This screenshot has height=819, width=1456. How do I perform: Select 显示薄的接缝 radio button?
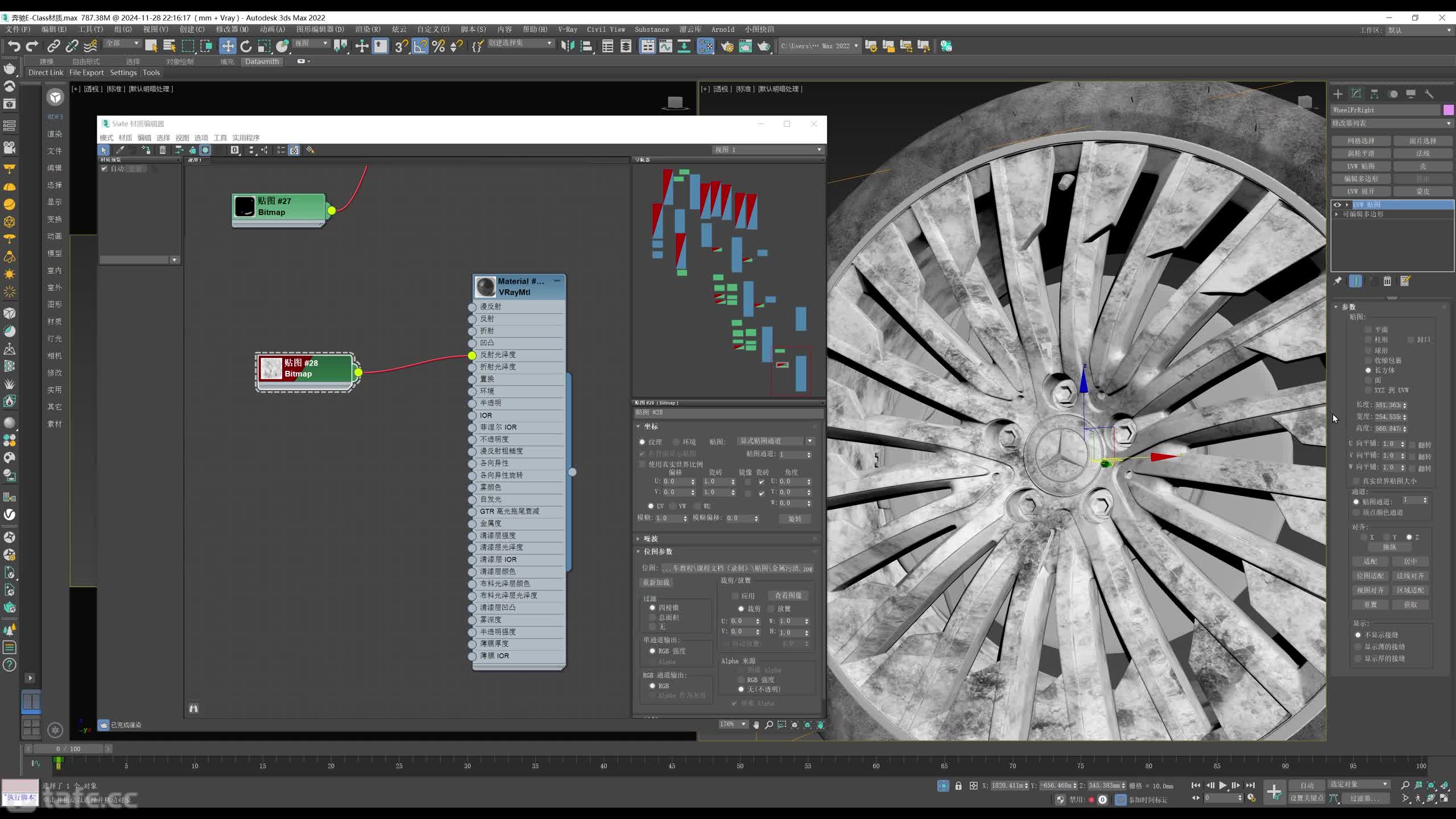coord(1358,647)
